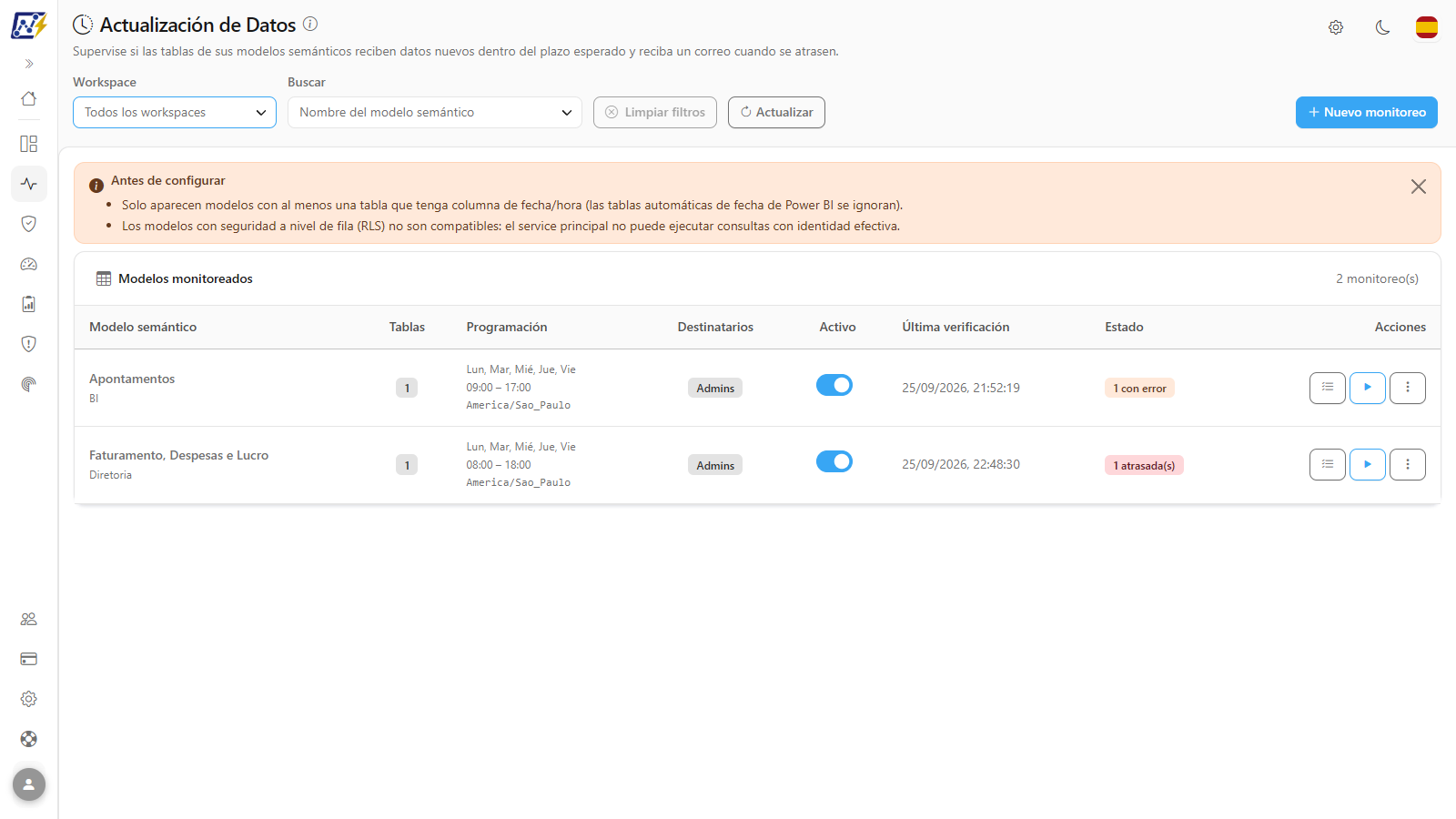Disable the Apontamentos active toggle
Screen dimensions: 1456x819
coord(834,385)
